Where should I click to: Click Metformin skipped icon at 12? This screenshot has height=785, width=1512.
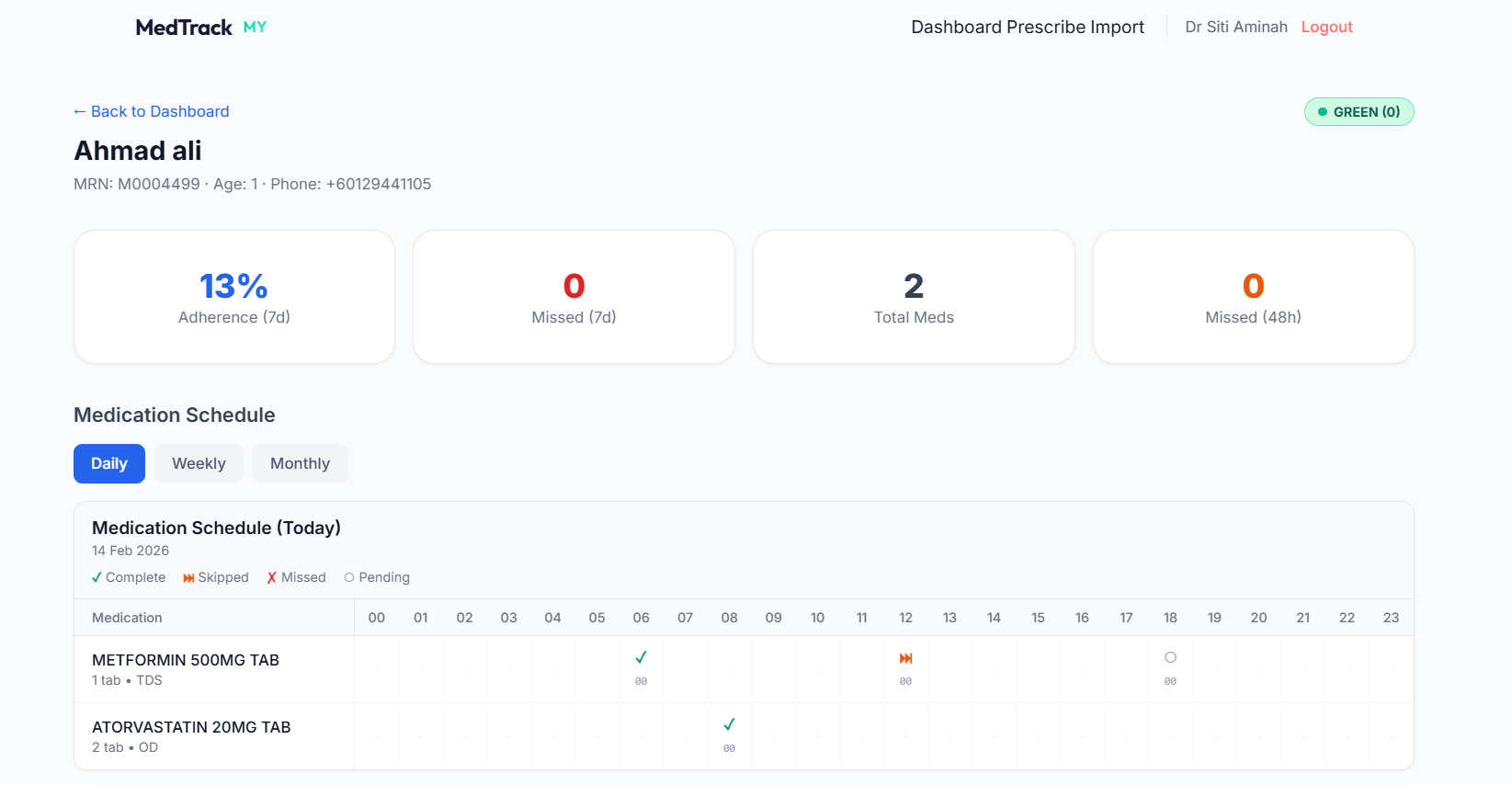click(905, 658)
